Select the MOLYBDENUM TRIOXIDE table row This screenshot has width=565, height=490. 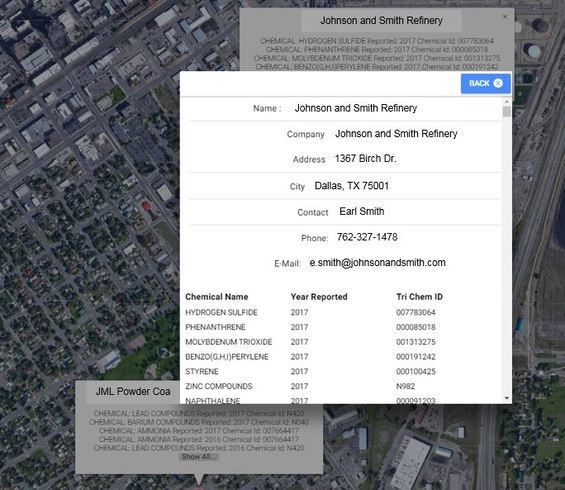click(342, 342)
